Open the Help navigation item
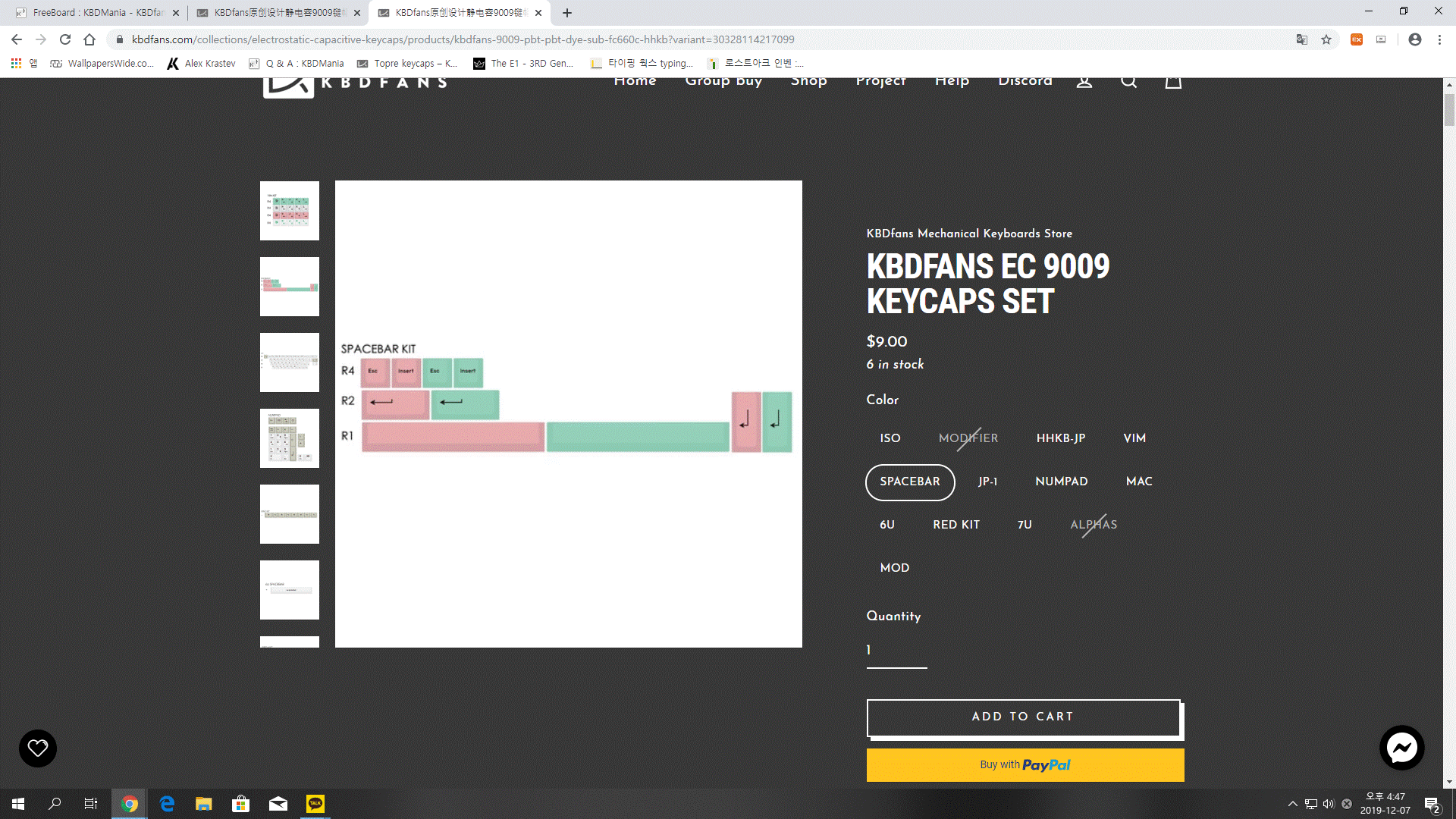Viewport: 1456px width, 819px height. click(952, 81)
